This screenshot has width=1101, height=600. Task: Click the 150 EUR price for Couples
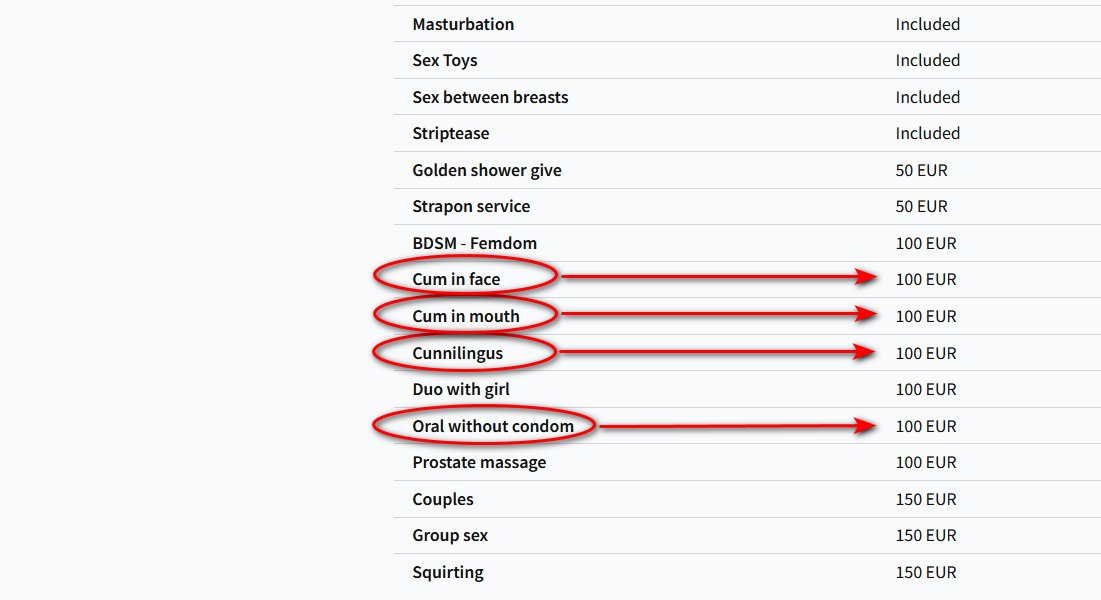click(925, 499)
